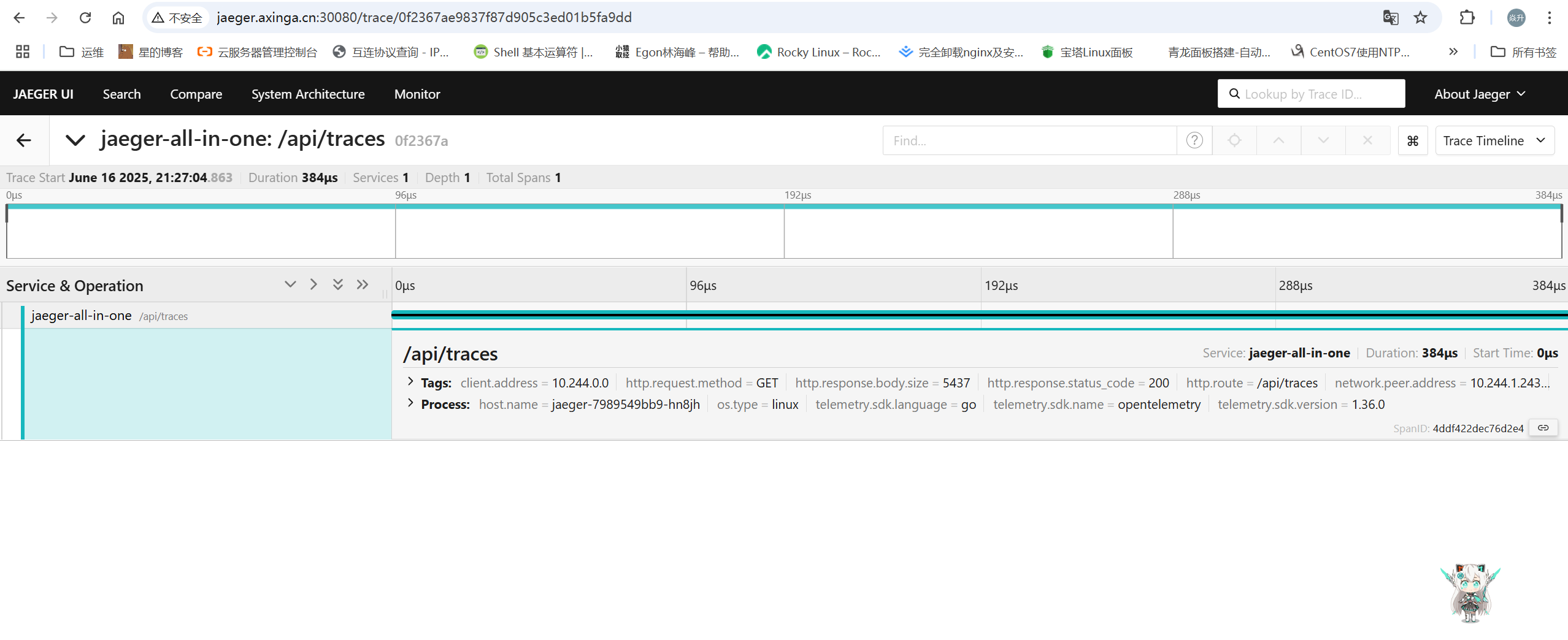The image size is (1568, 640).
Task: Expand one level of spans
Action: click(x=290, y=284)
